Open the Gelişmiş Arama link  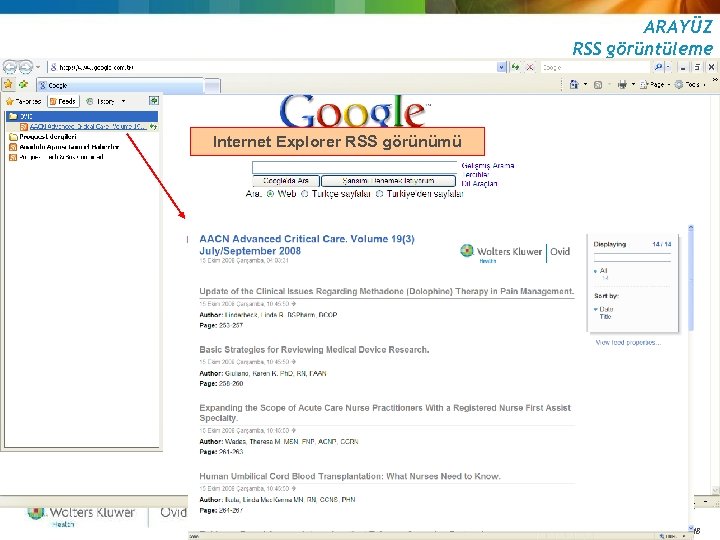click(x=488, y=165)
